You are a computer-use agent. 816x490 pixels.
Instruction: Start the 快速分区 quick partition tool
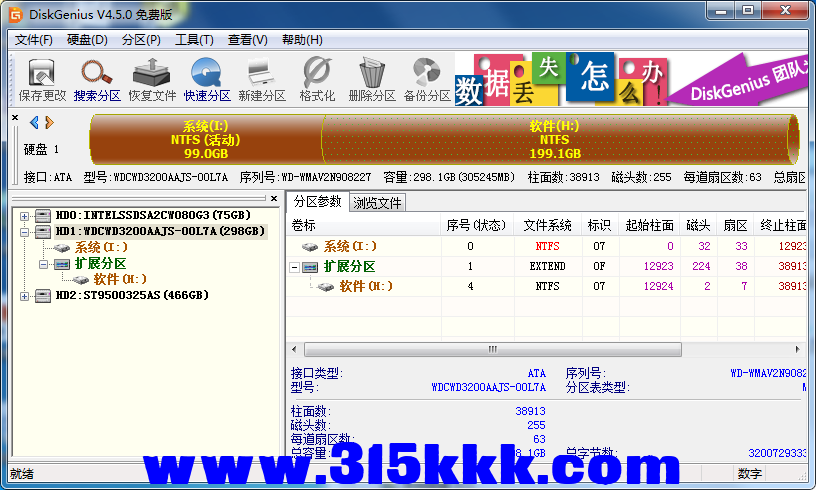207,79
